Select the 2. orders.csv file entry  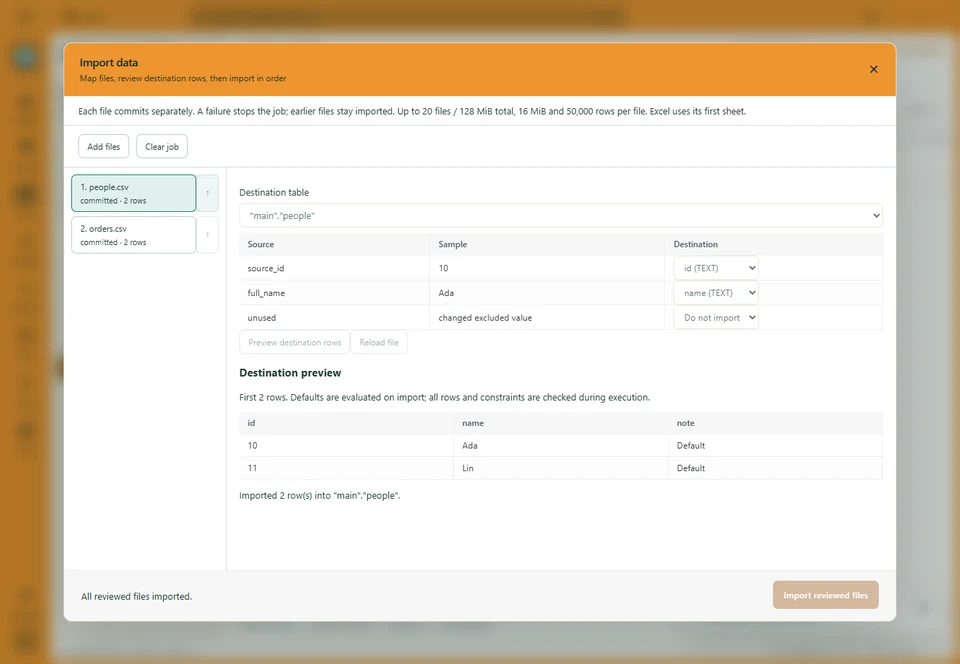133,235
